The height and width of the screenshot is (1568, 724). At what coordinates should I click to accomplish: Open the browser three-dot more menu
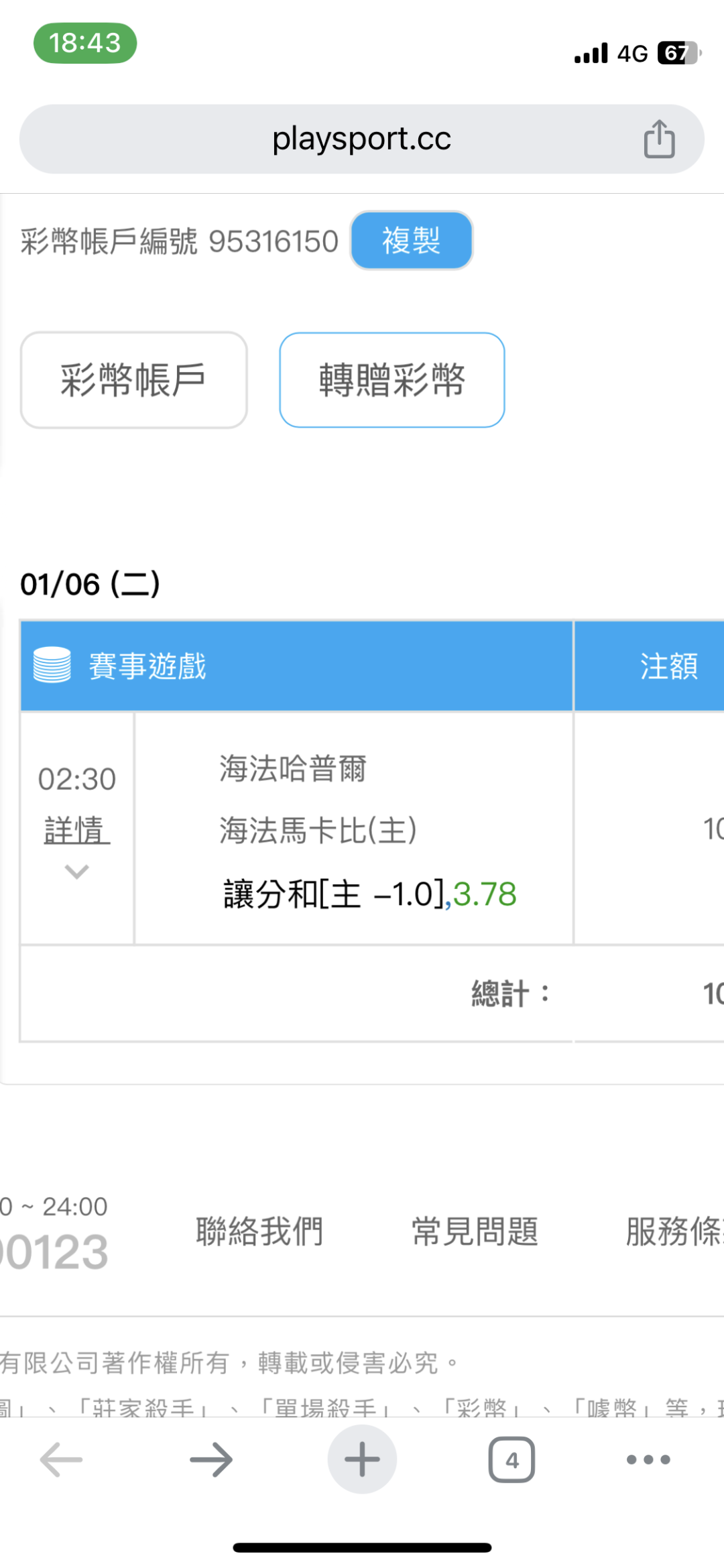tap(648, 1459)
